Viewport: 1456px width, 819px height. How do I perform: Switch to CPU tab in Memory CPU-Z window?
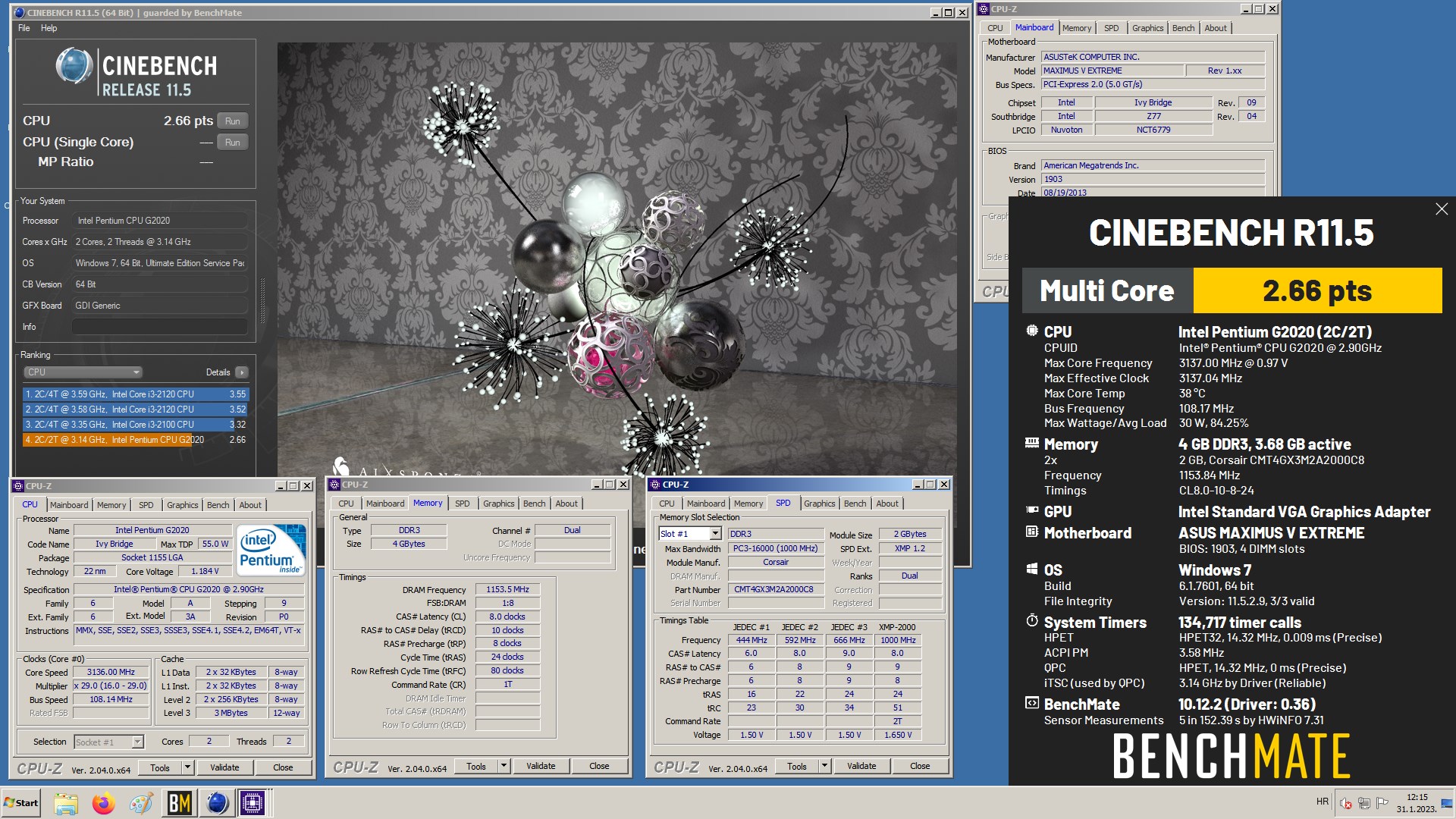346,504
